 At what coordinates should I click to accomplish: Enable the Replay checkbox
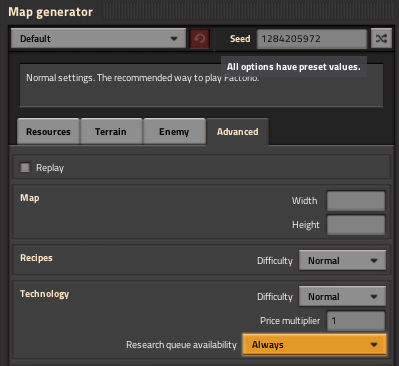point(25,167)
